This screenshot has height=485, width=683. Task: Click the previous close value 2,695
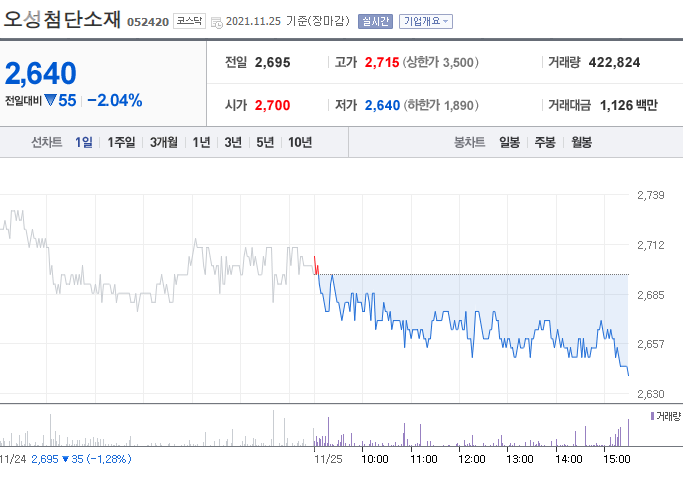pyautogui.click(x=272, y=62)
